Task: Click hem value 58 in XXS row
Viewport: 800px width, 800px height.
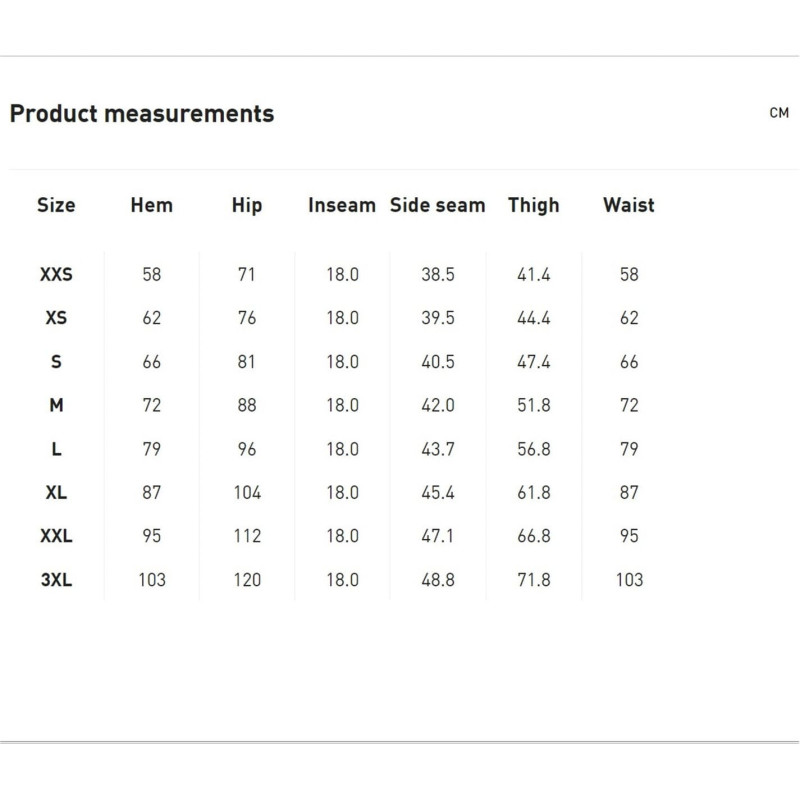Action: coord(152,275)
